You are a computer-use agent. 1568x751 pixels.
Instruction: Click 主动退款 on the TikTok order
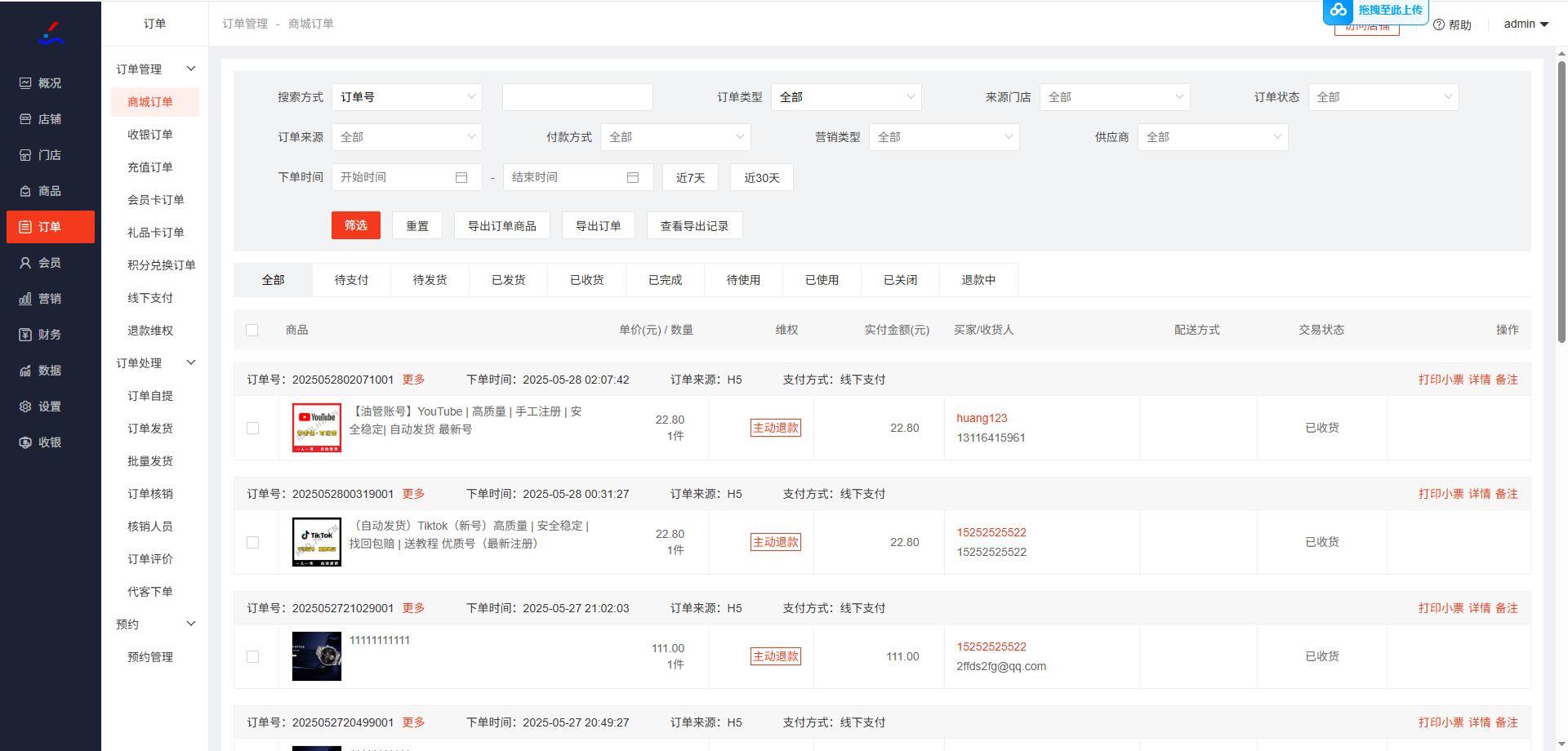[776, 542]
